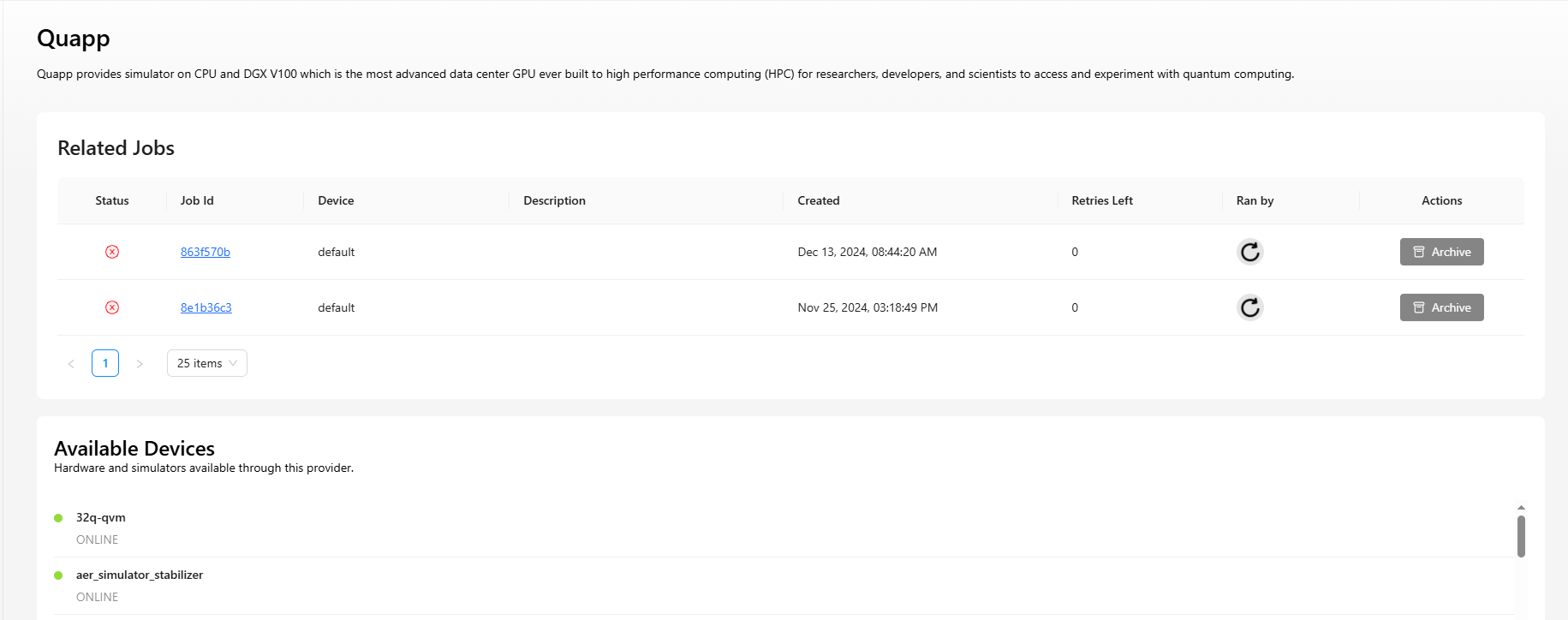Click the ONLINE status under 32q-qvm

tap(98, 540)
